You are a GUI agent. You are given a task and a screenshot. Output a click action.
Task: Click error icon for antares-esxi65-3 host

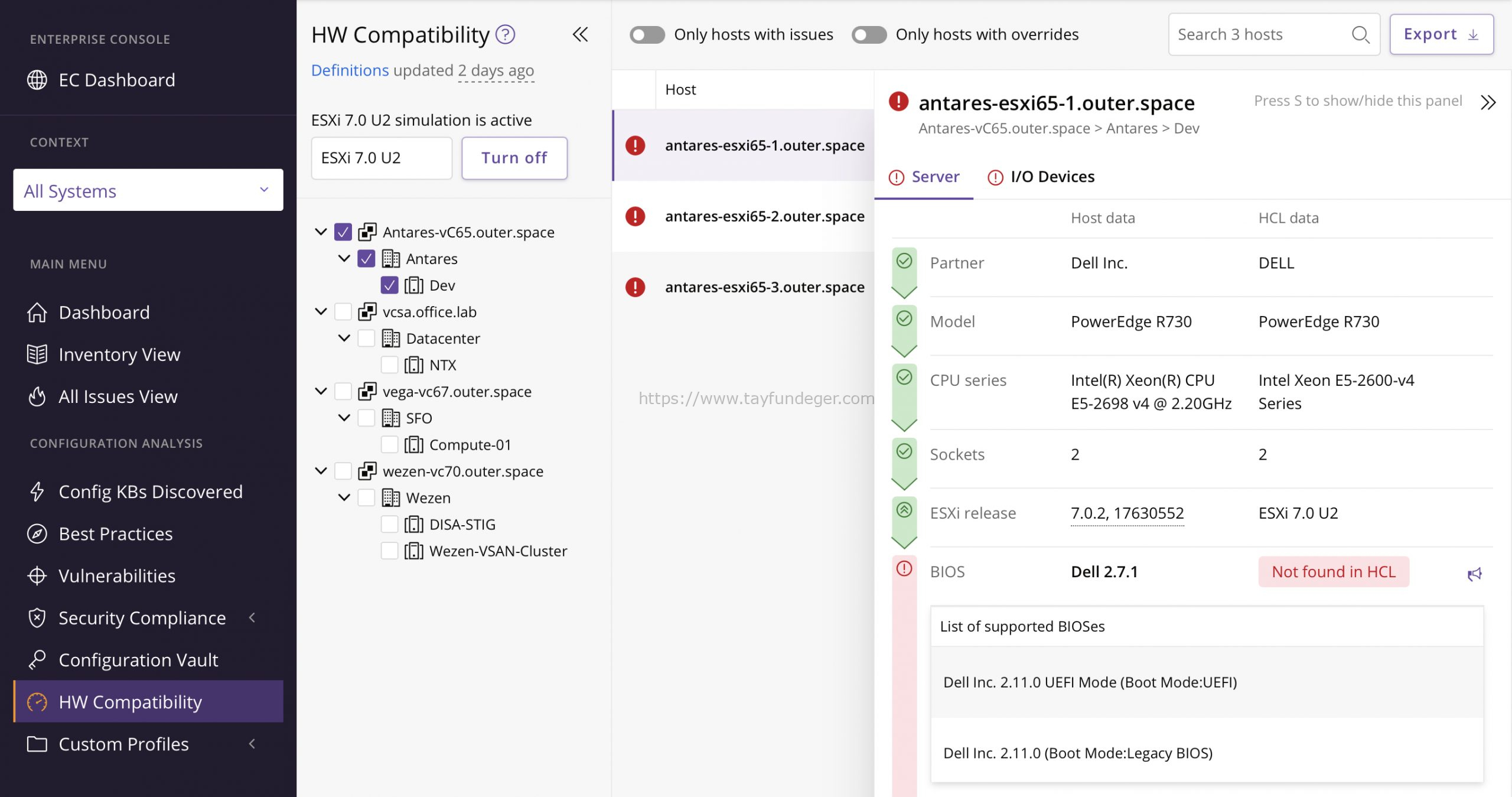pos(635,287)
